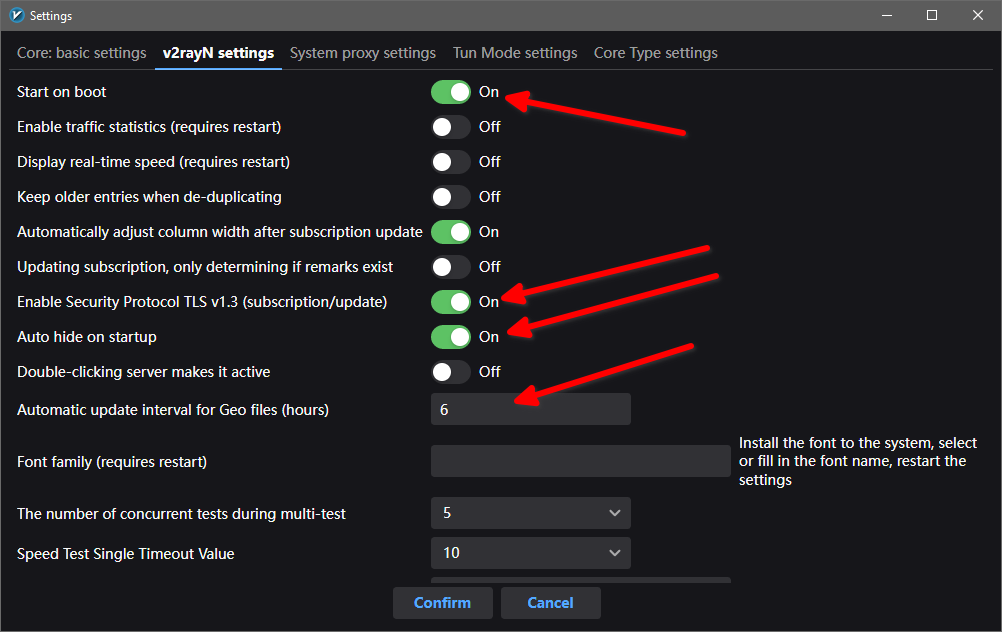Click the 'Start on boot' label
1002x632 pixels.
[x=61, y=92]
